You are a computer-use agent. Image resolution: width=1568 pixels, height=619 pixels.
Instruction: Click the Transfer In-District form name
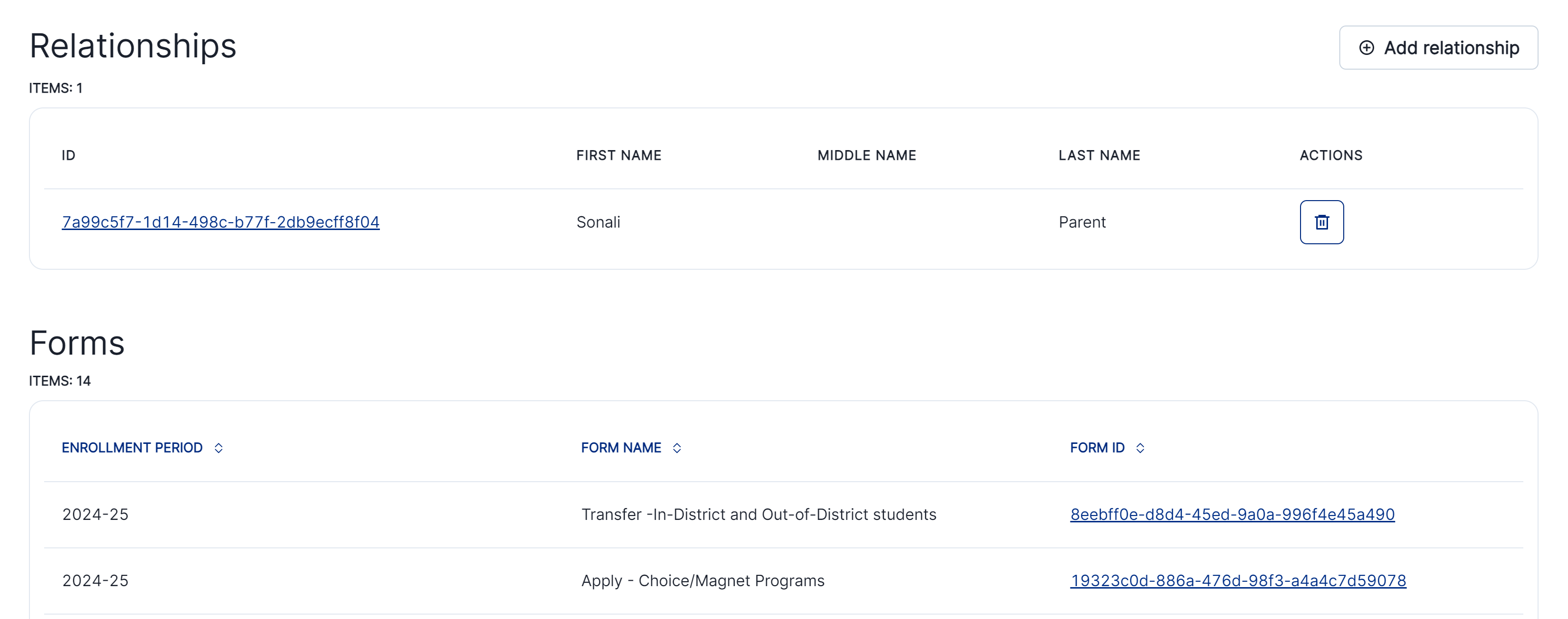point(758,515)
